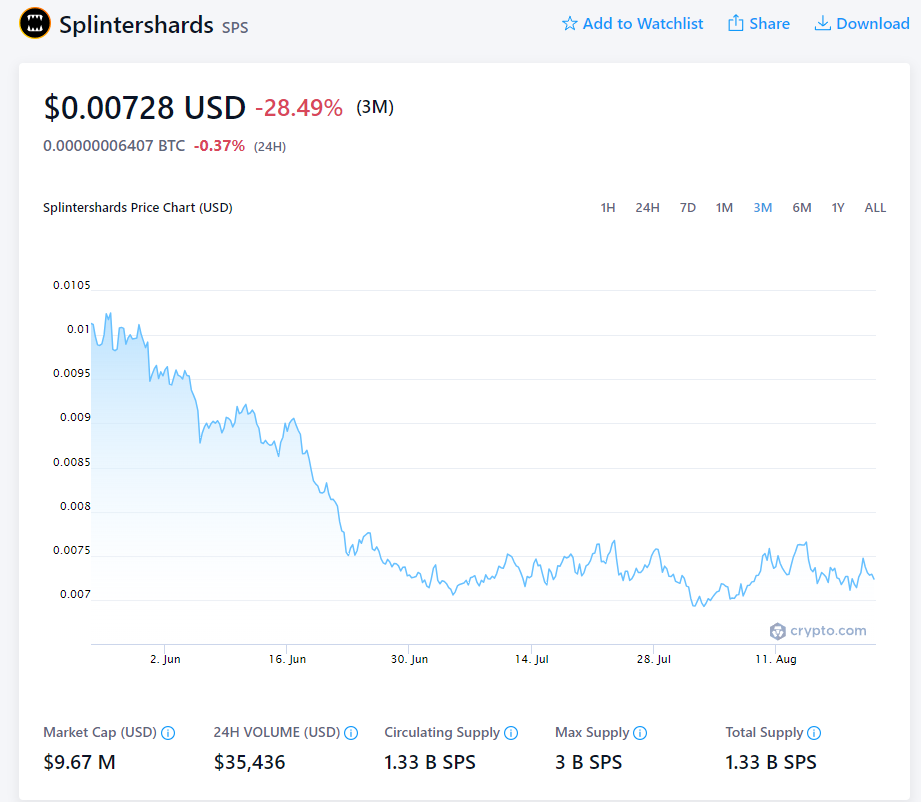Viewport: 921px width, 802px height.
Task: Switch chart range to 1M
Action: [724, 207]
